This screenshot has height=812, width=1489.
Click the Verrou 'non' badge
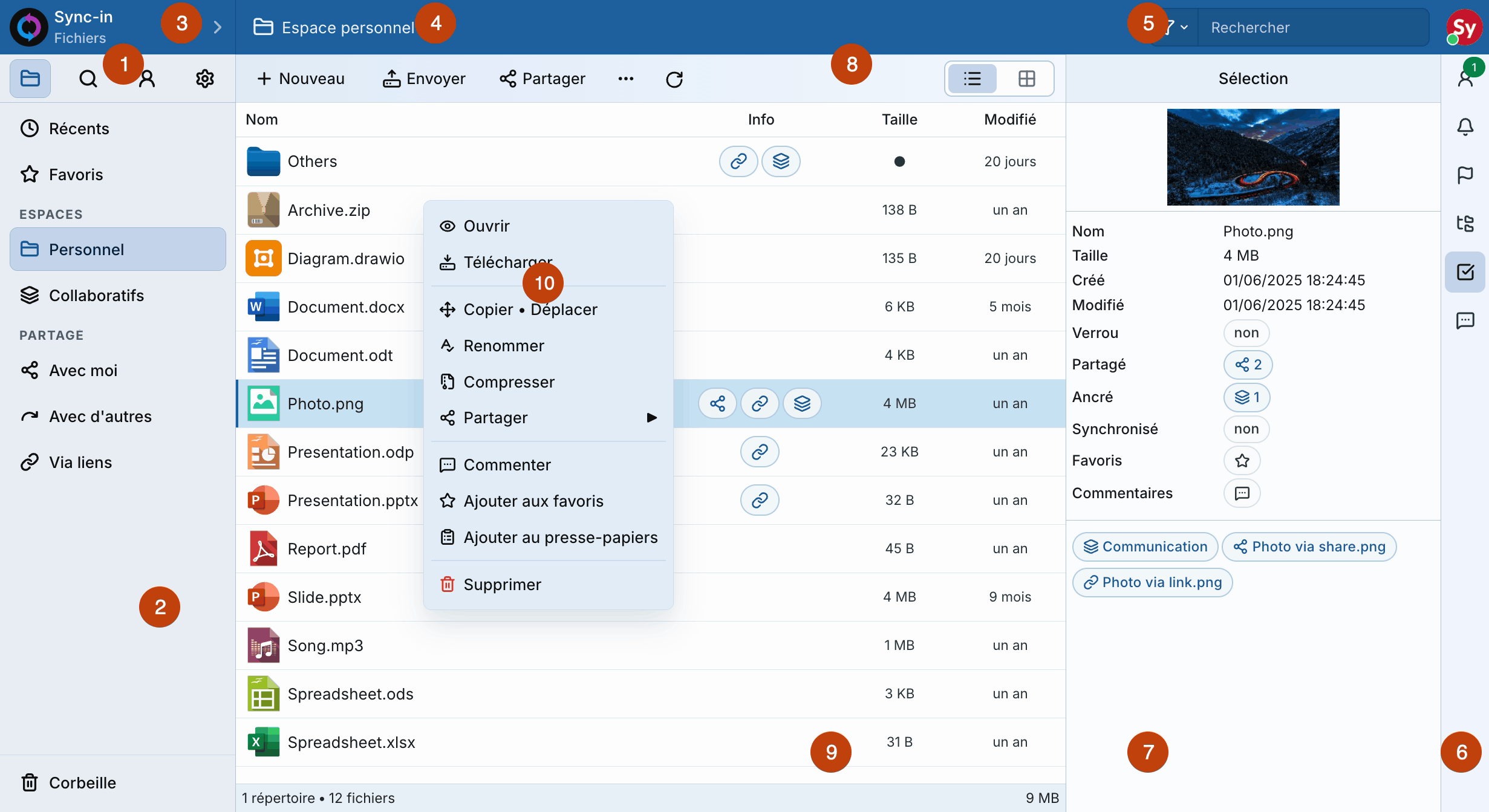[x=1246, y=333]
